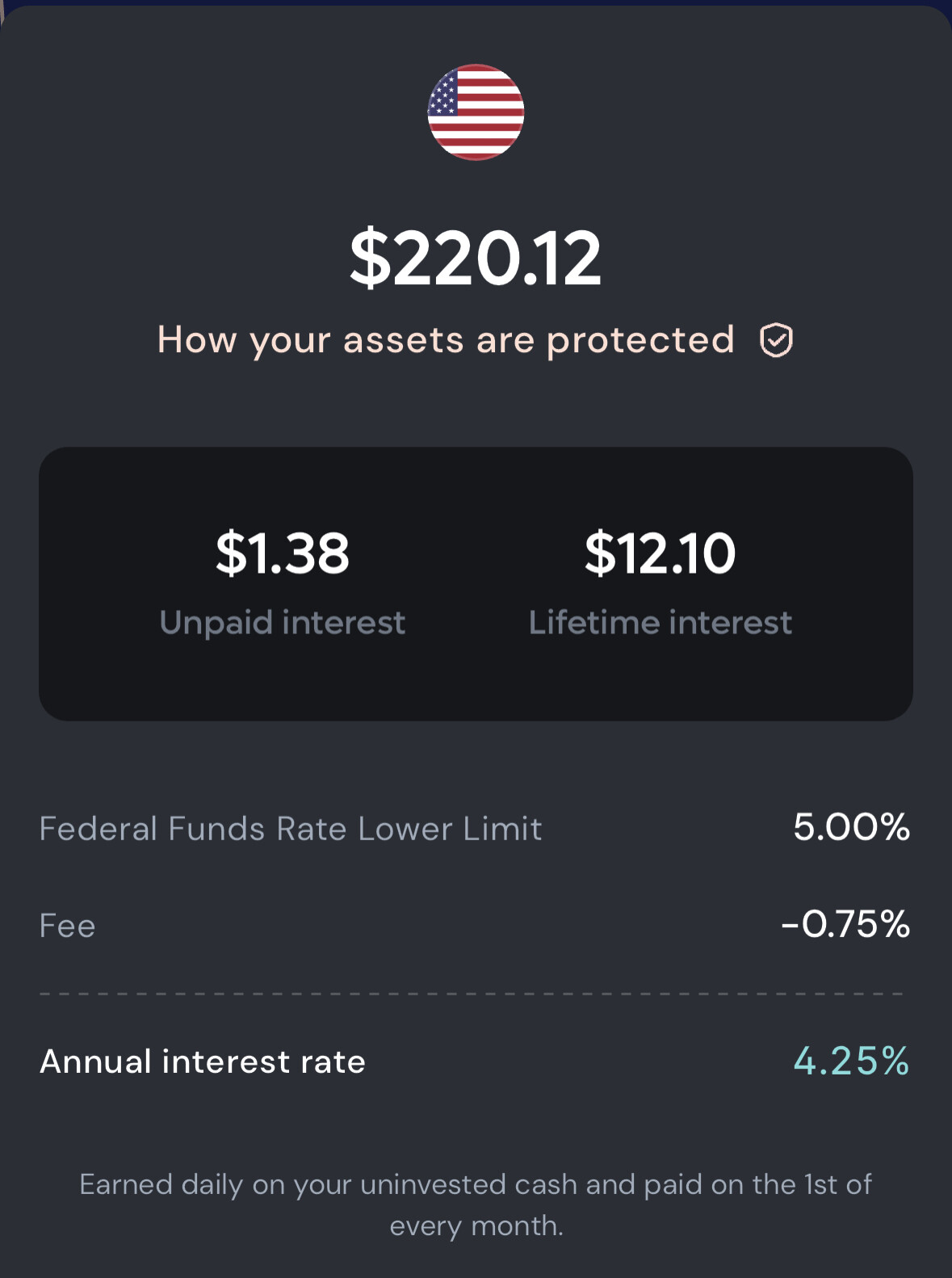952x1278 pixels.
Task: Click the Fee row label
Action: (x=67, y=926)
